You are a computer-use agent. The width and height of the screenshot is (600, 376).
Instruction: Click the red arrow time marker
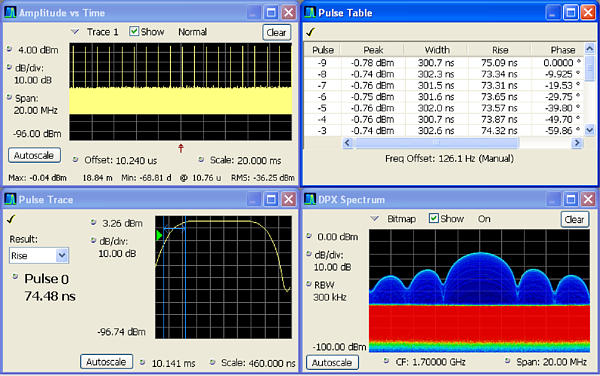[181, 148]
